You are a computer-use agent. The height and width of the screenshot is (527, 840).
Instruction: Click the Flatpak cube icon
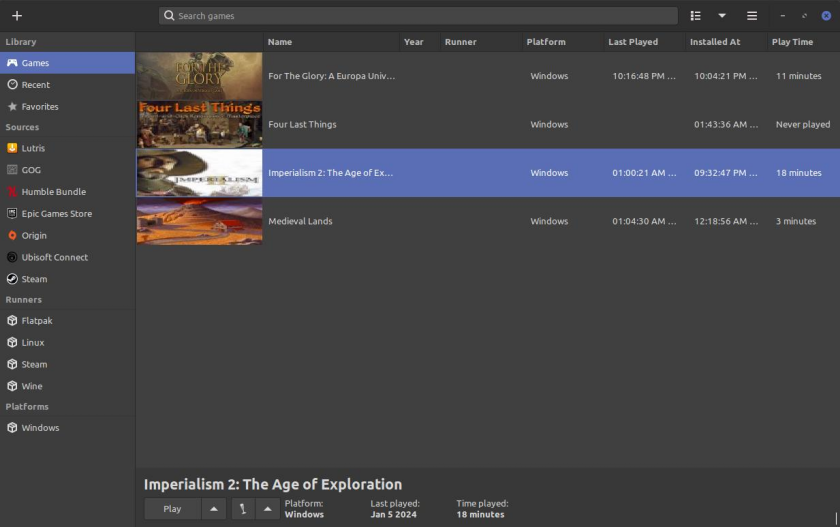pyautogui.click(x=12, y=320)
